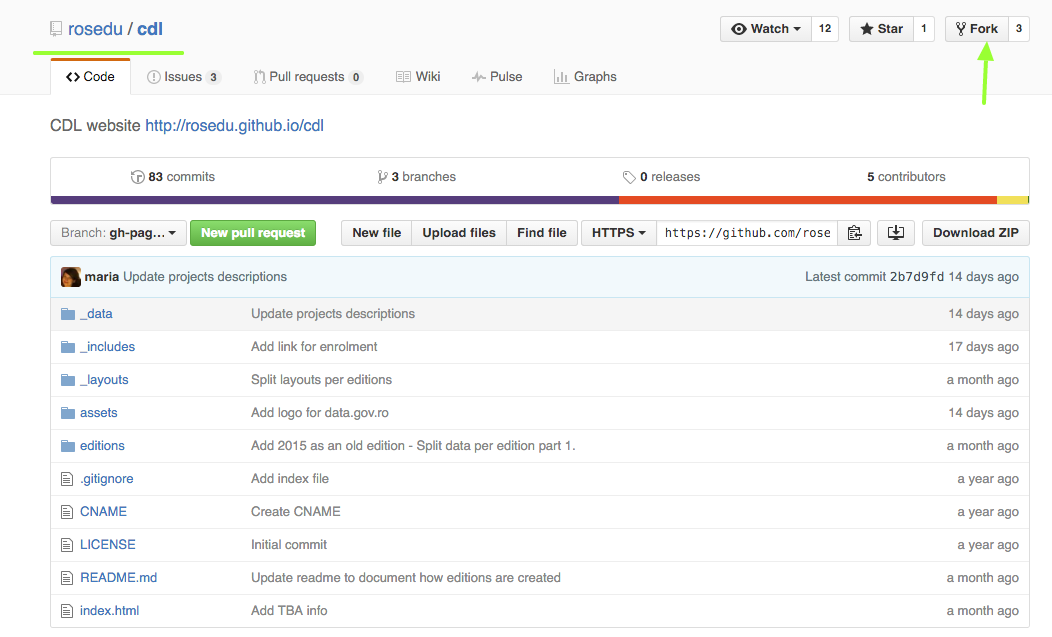Image resolution: width=1052 pixels, height=637 pixels.
Task: View the 83 commits link
Action: 173,177
